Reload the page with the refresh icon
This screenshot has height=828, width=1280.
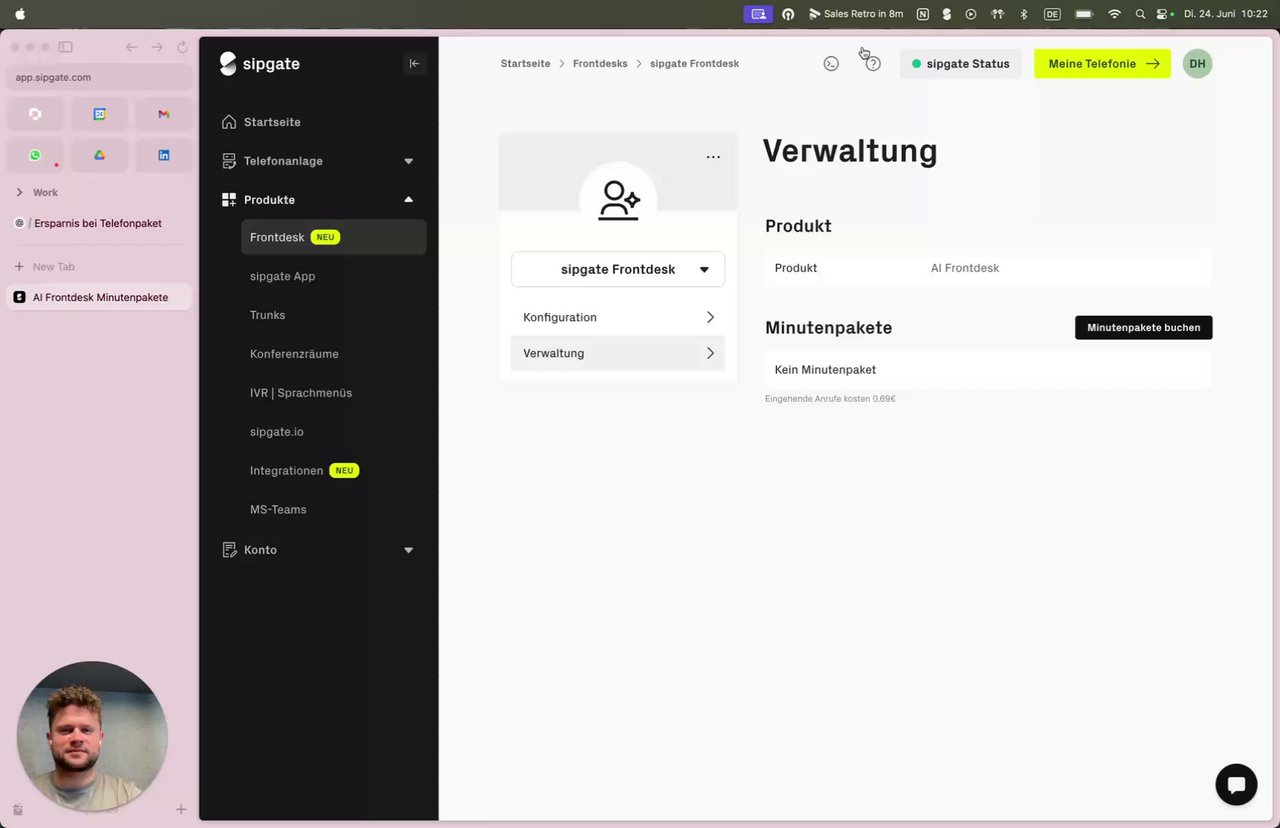(x=182, y=47)
